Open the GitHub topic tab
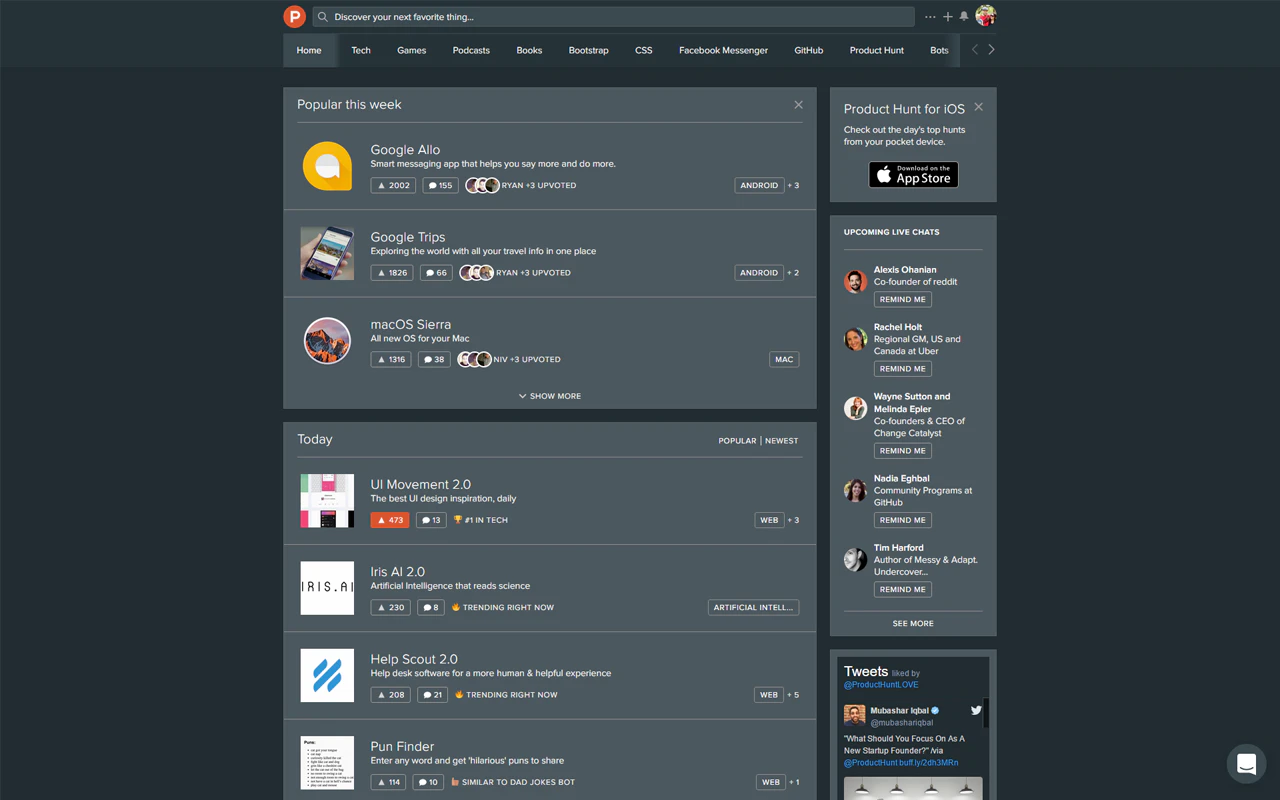Screen dimensions: 1280x800 point(808,50)
